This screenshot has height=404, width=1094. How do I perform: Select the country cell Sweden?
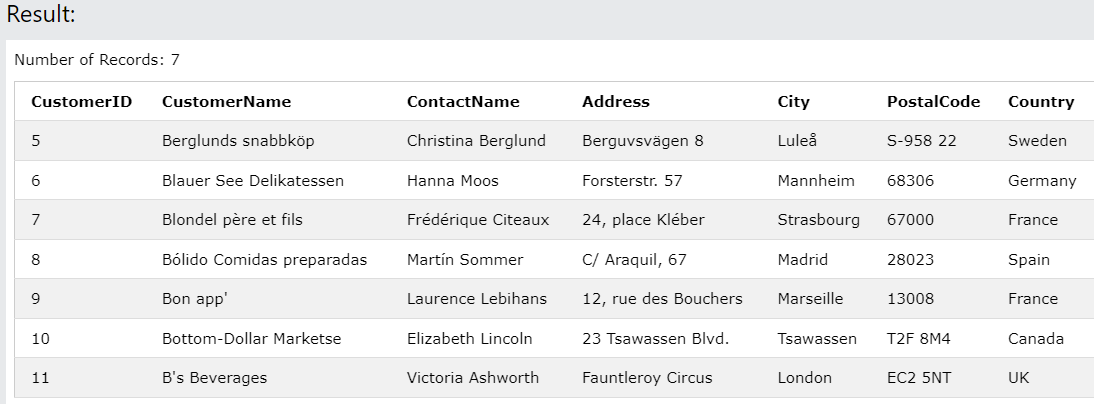(x=1037, y=141)
